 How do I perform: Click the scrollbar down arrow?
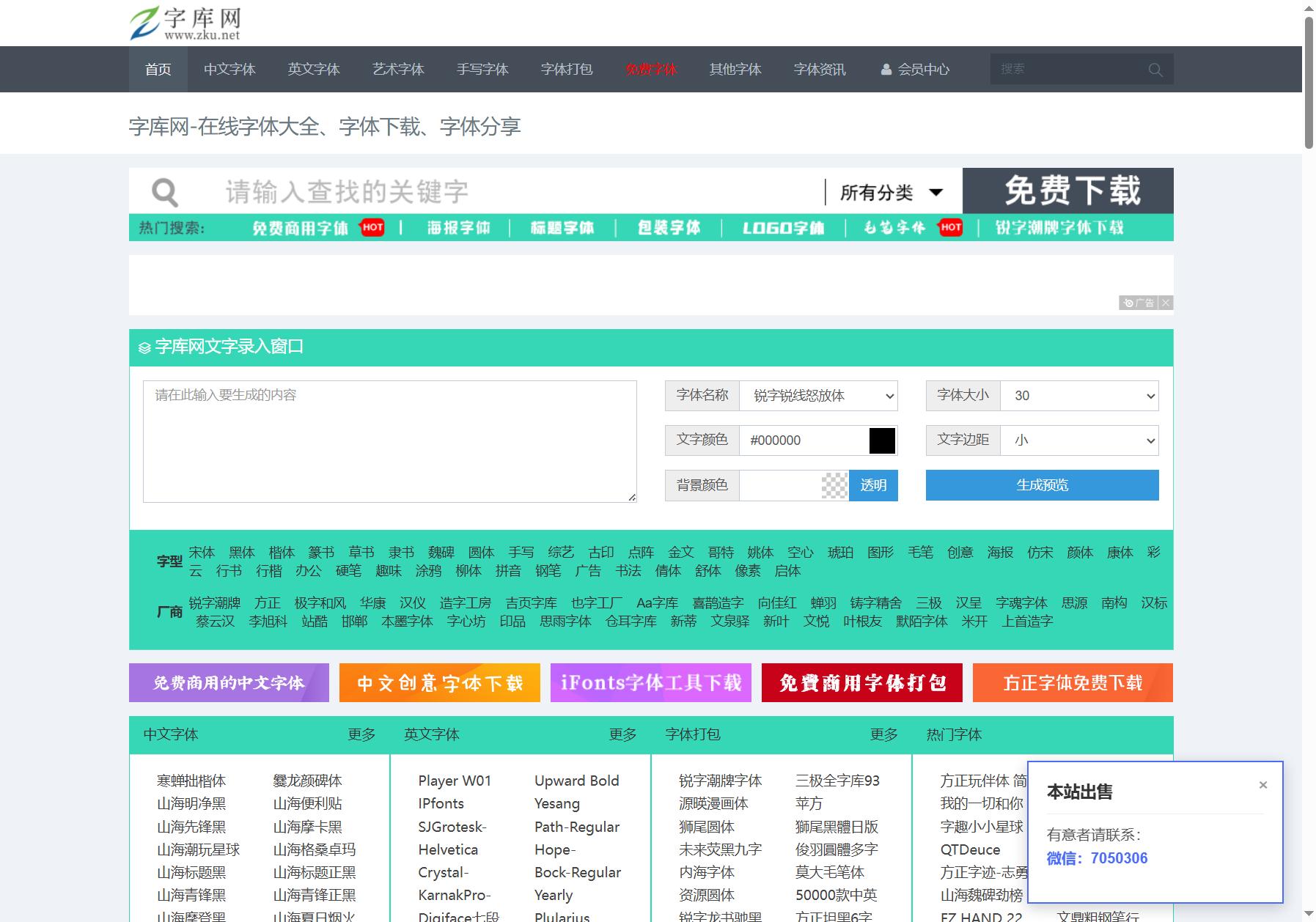pyautogui.click(x=1309, y=915)
